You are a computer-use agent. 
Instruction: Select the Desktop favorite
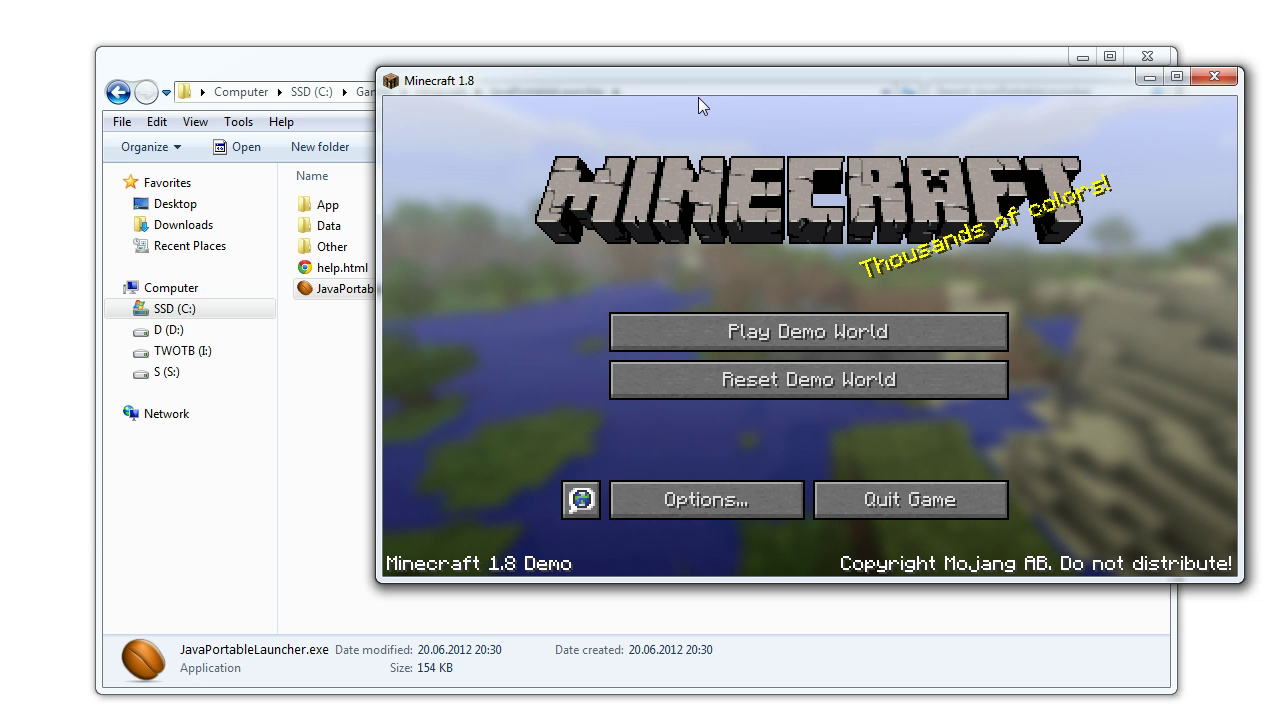tap(174, 203)
